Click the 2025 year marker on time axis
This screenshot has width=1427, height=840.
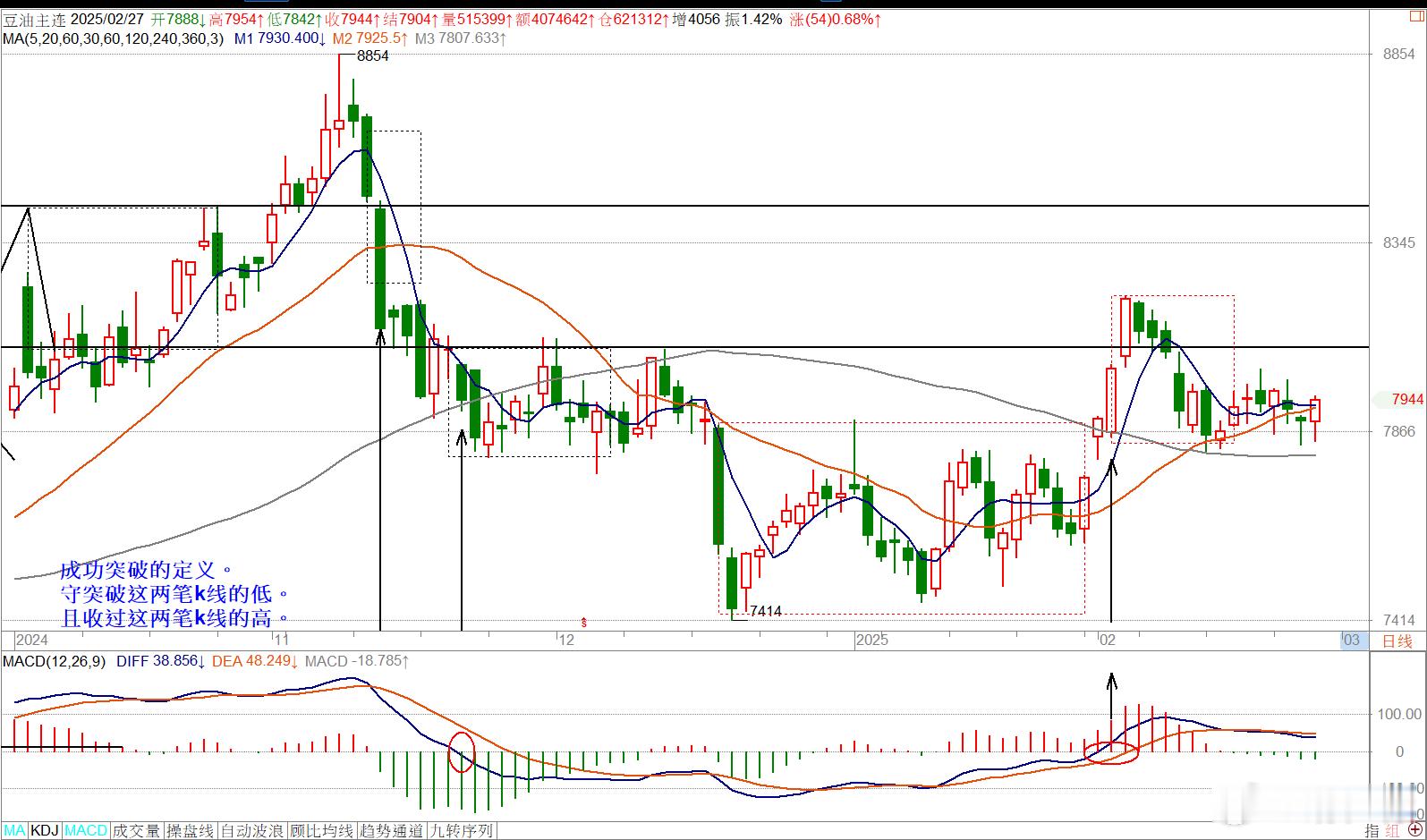coord(871,640)
